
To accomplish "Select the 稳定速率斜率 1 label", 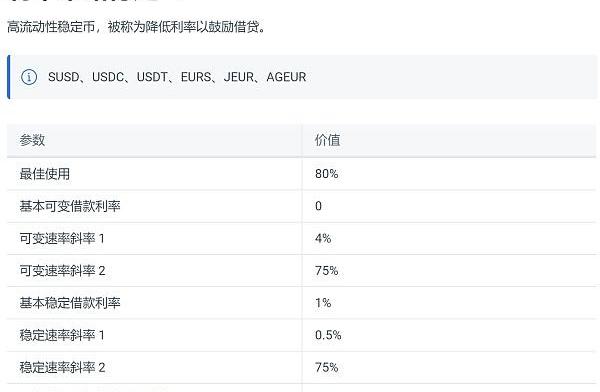I will pyautogui.click(x=62, y=335).
